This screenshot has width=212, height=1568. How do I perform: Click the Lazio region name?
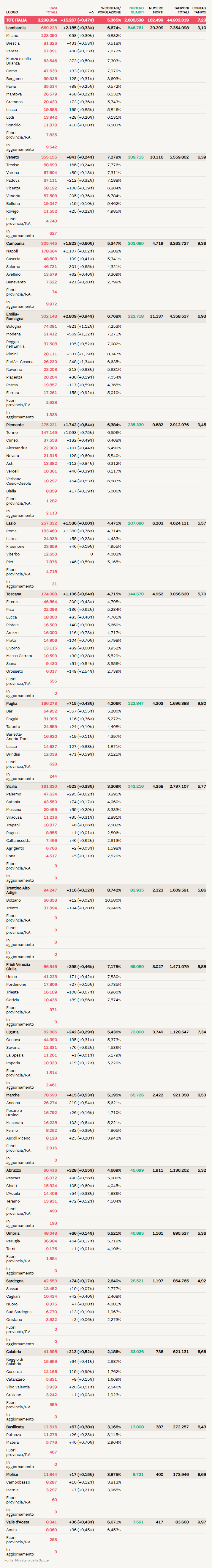pos(11,523)
